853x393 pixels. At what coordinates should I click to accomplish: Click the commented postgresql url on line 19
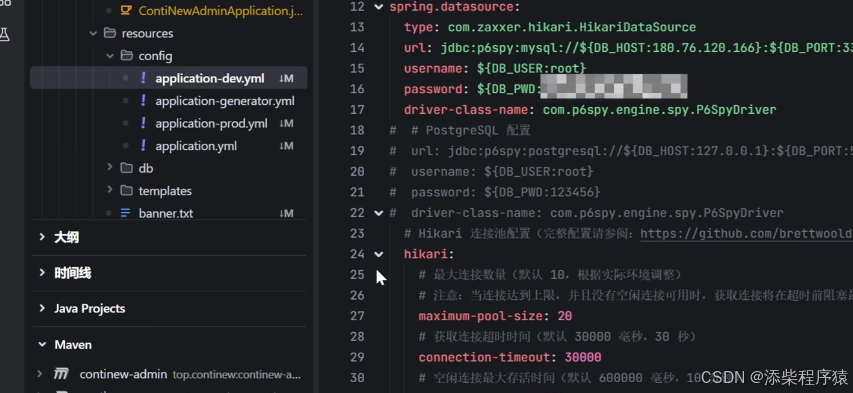pos(632,151)
